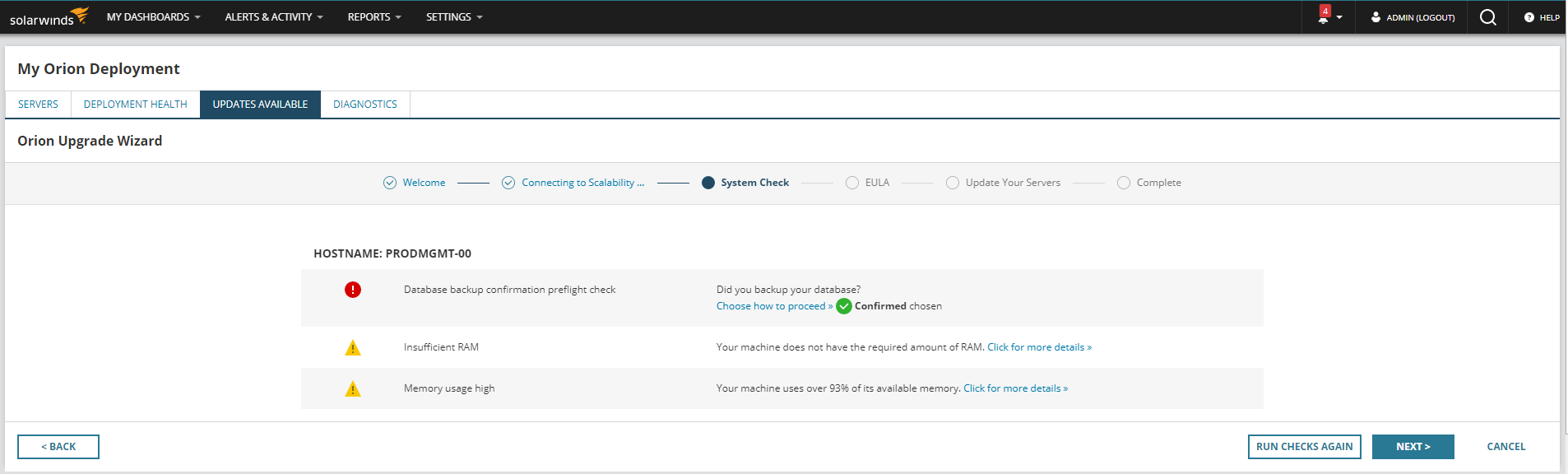The width and height of the screenshot is (1568, 474).
Task: Click the EULA step label
Action: point(877,183)
